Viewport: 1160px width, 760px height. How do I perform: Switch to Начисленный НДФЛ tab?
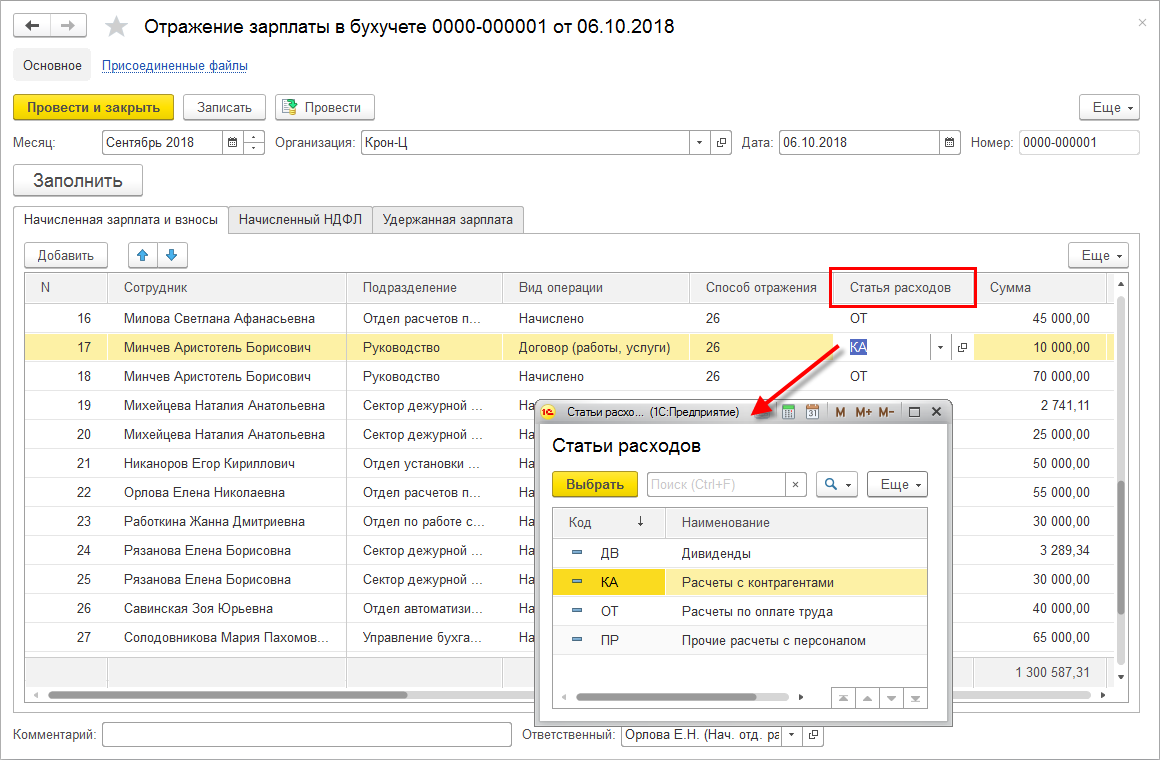pos(300,220)
